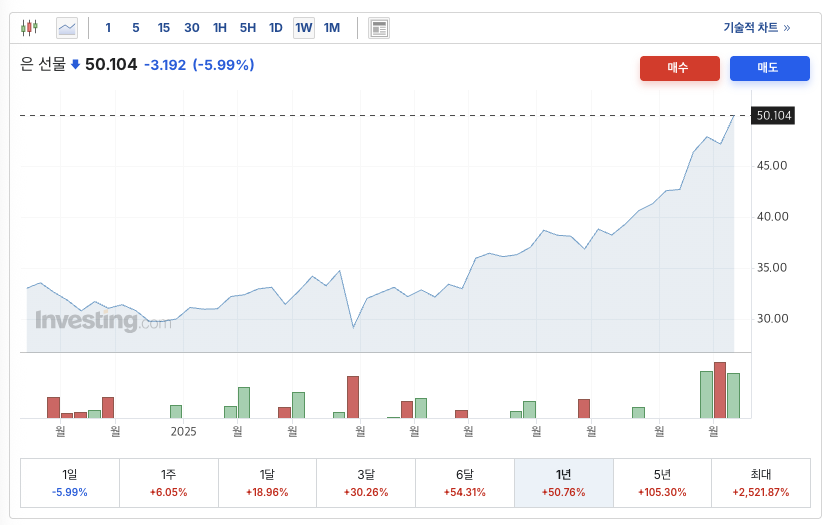Image resolution: width=835 pixels, height=525 pixels.
Task: Select the 5 minute interval
Action: click(136, 28)
